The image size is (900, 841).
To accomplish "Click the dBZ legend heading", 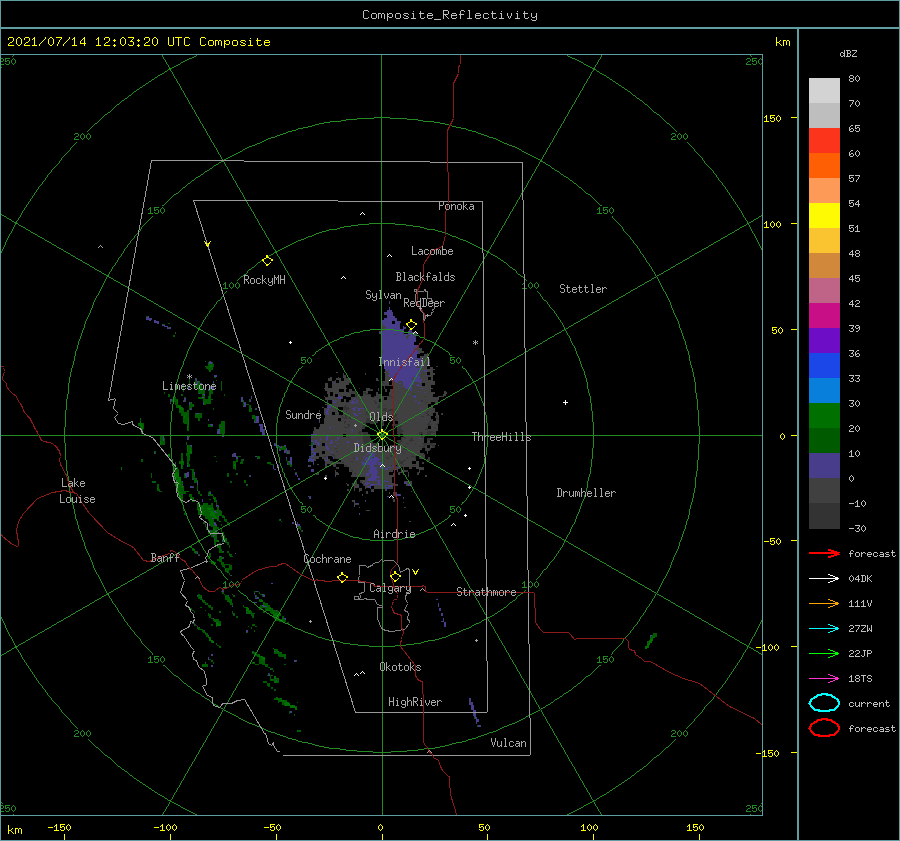I will tap(848, 53).
